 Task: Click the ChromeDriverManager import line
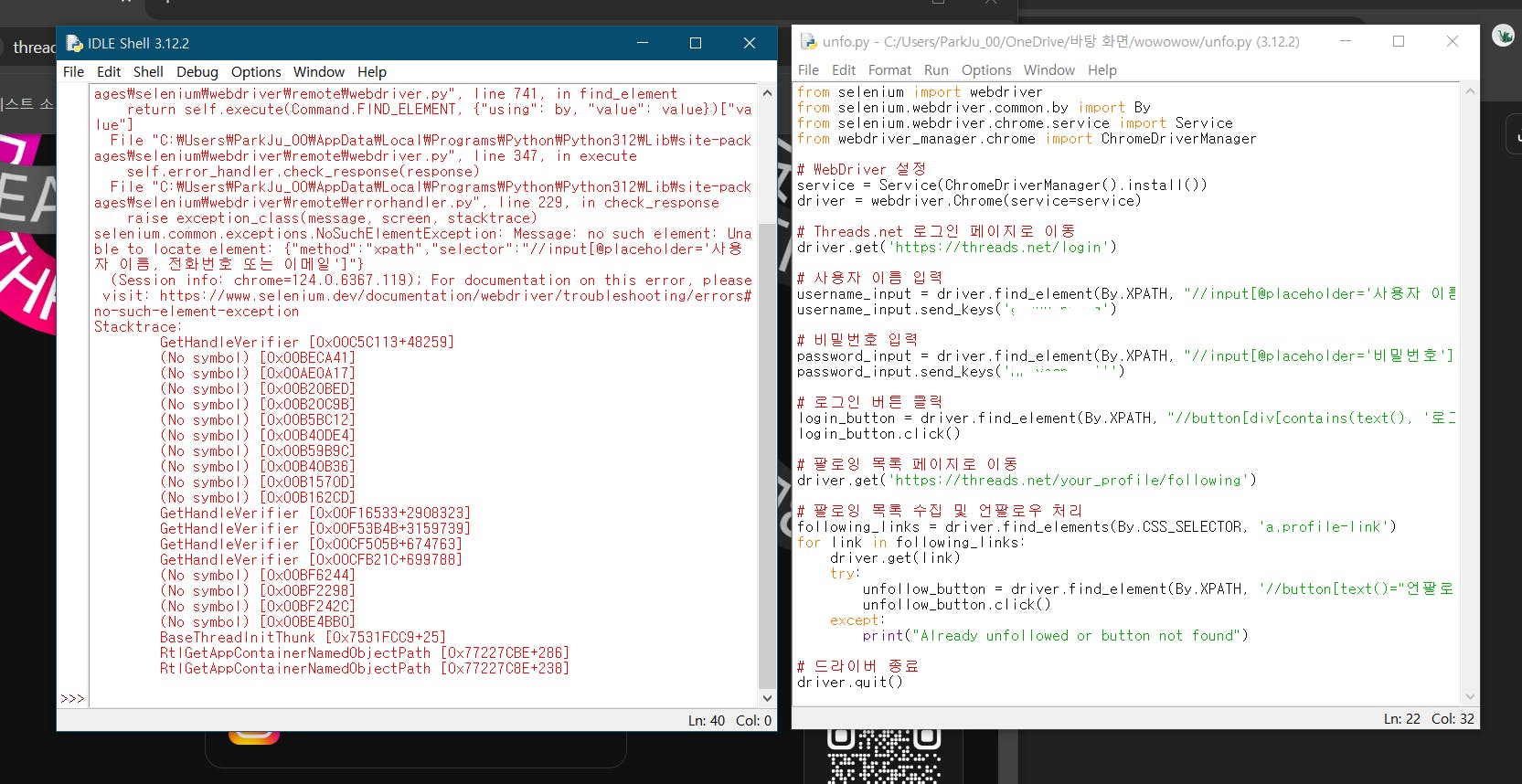click(1027, 139)
